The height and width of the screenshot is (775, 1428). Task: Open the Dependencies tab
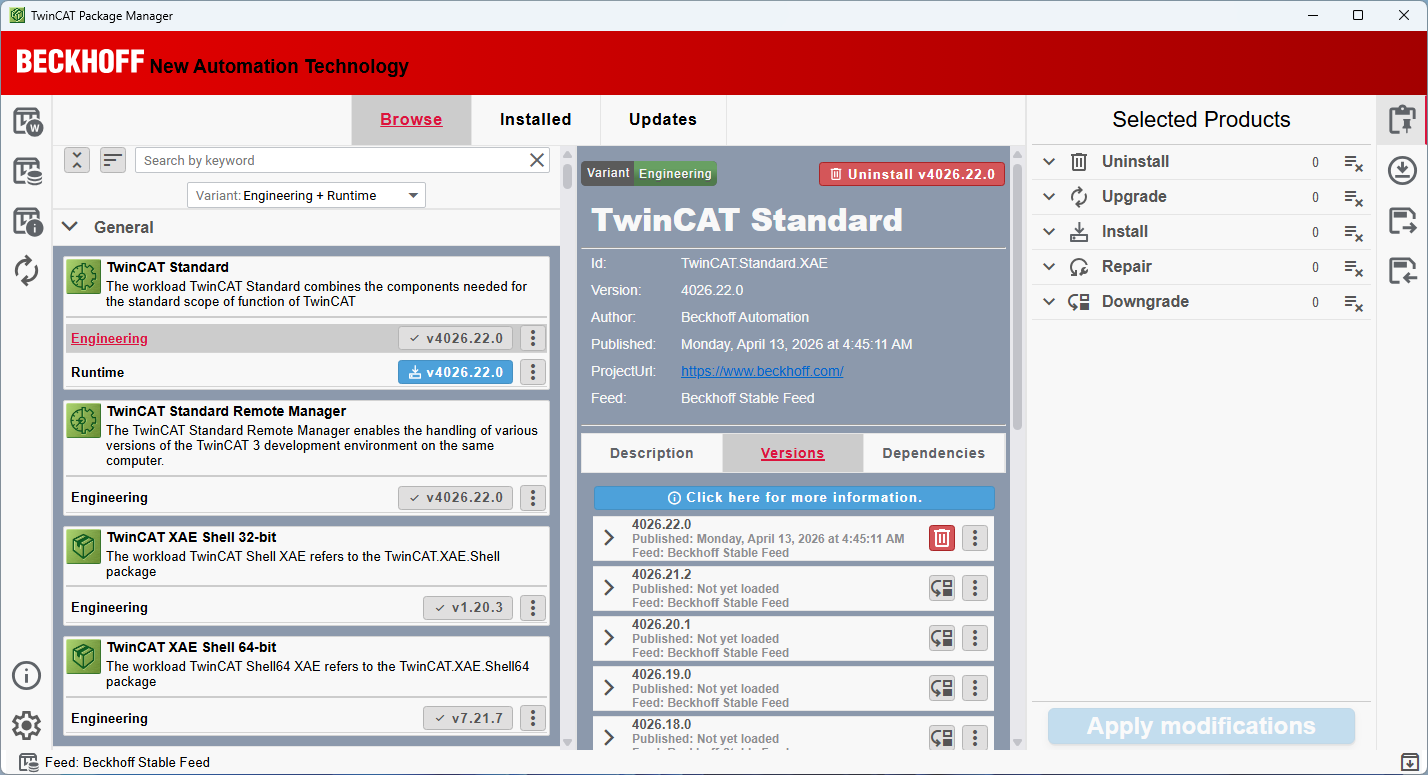click(933, 453)
